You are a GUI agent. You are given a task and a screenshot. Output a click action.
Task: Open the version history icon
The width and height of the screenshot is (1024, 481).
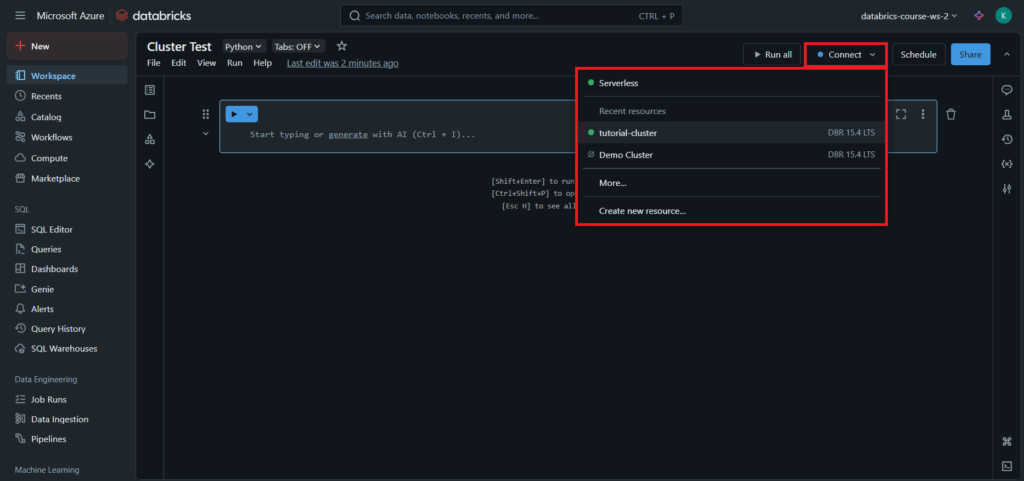1006,139
